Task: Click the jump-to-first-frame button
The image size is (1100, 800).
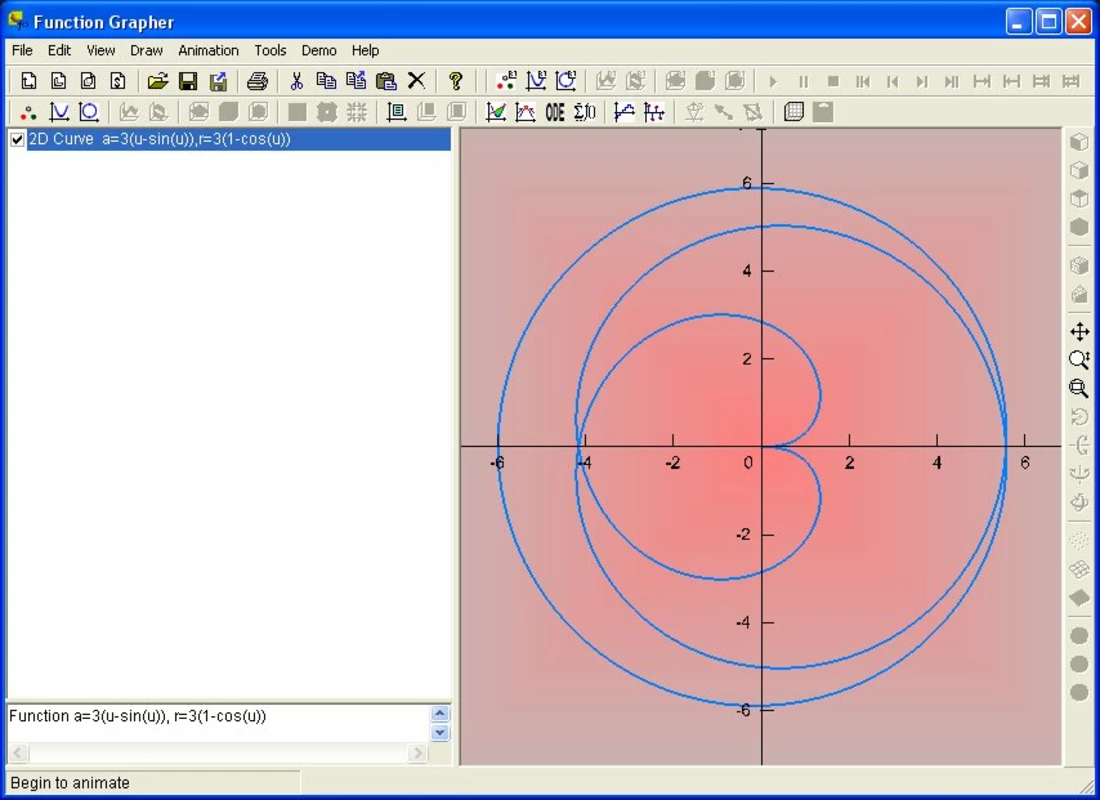Action: point(863,81)
